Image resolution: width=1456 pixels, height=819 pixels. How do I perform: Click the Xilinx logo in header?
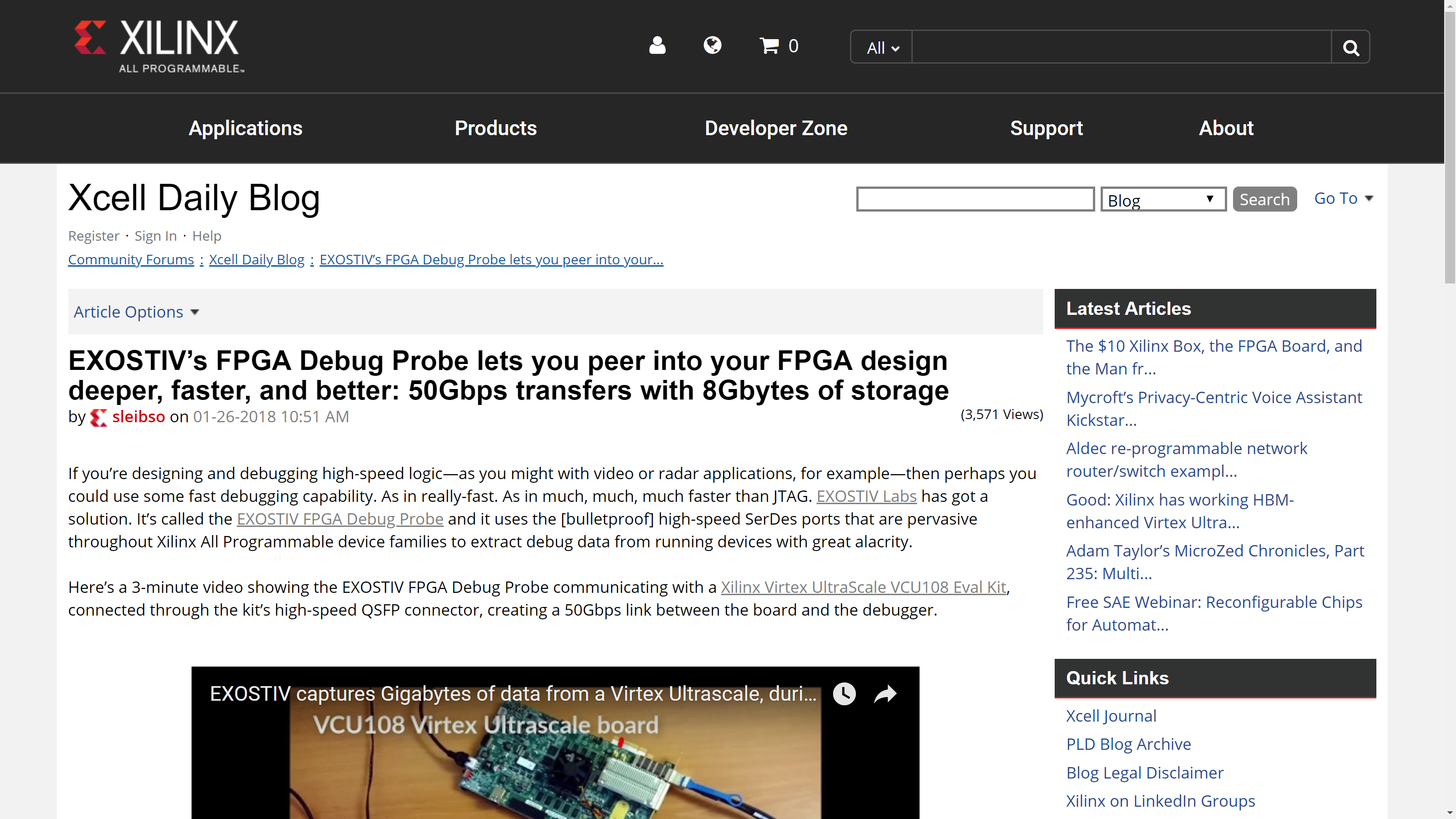tap(159, 46)
